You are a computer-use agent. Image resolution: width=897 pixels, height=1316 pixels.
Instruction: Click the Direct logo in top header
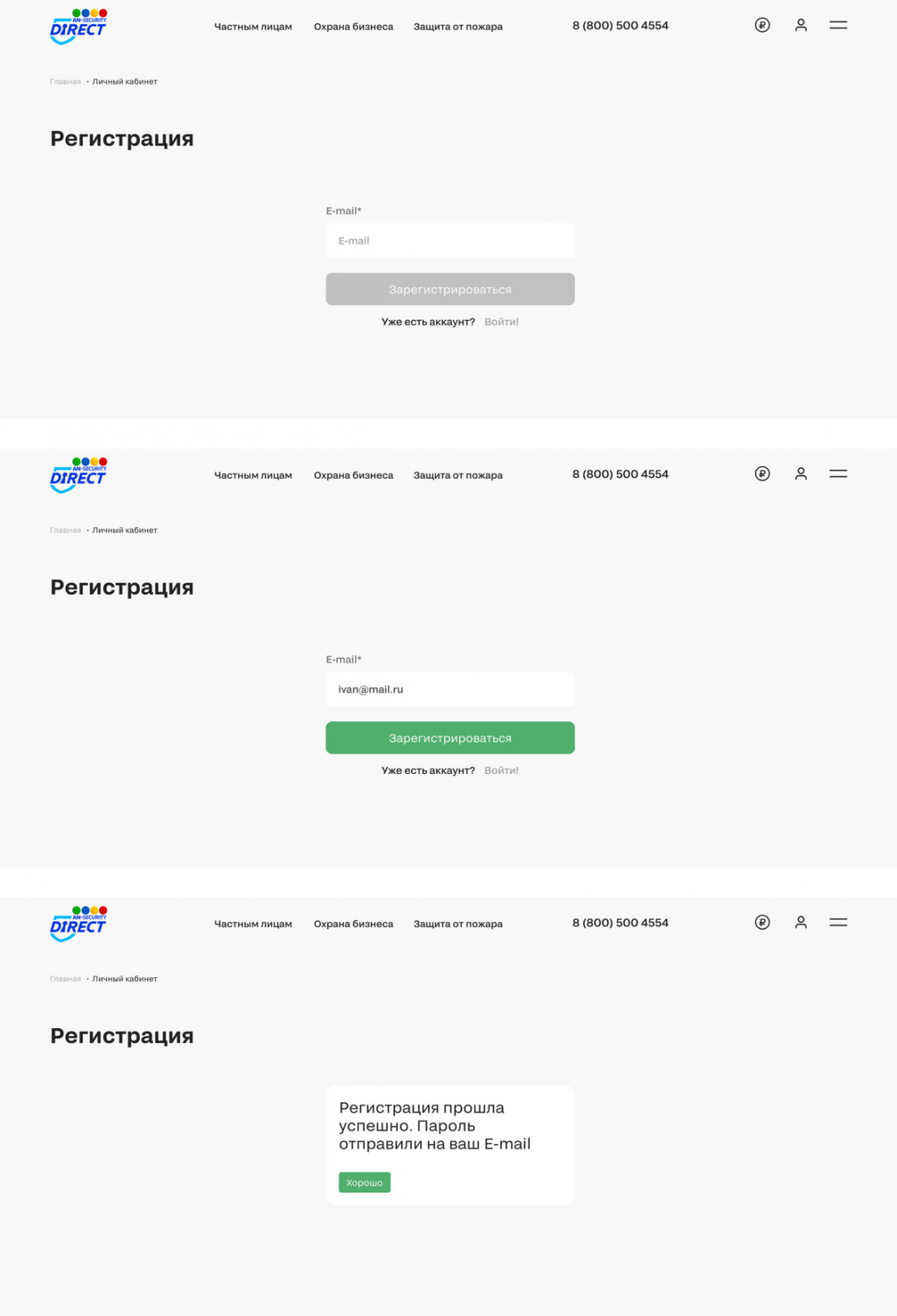coord(78,27)
